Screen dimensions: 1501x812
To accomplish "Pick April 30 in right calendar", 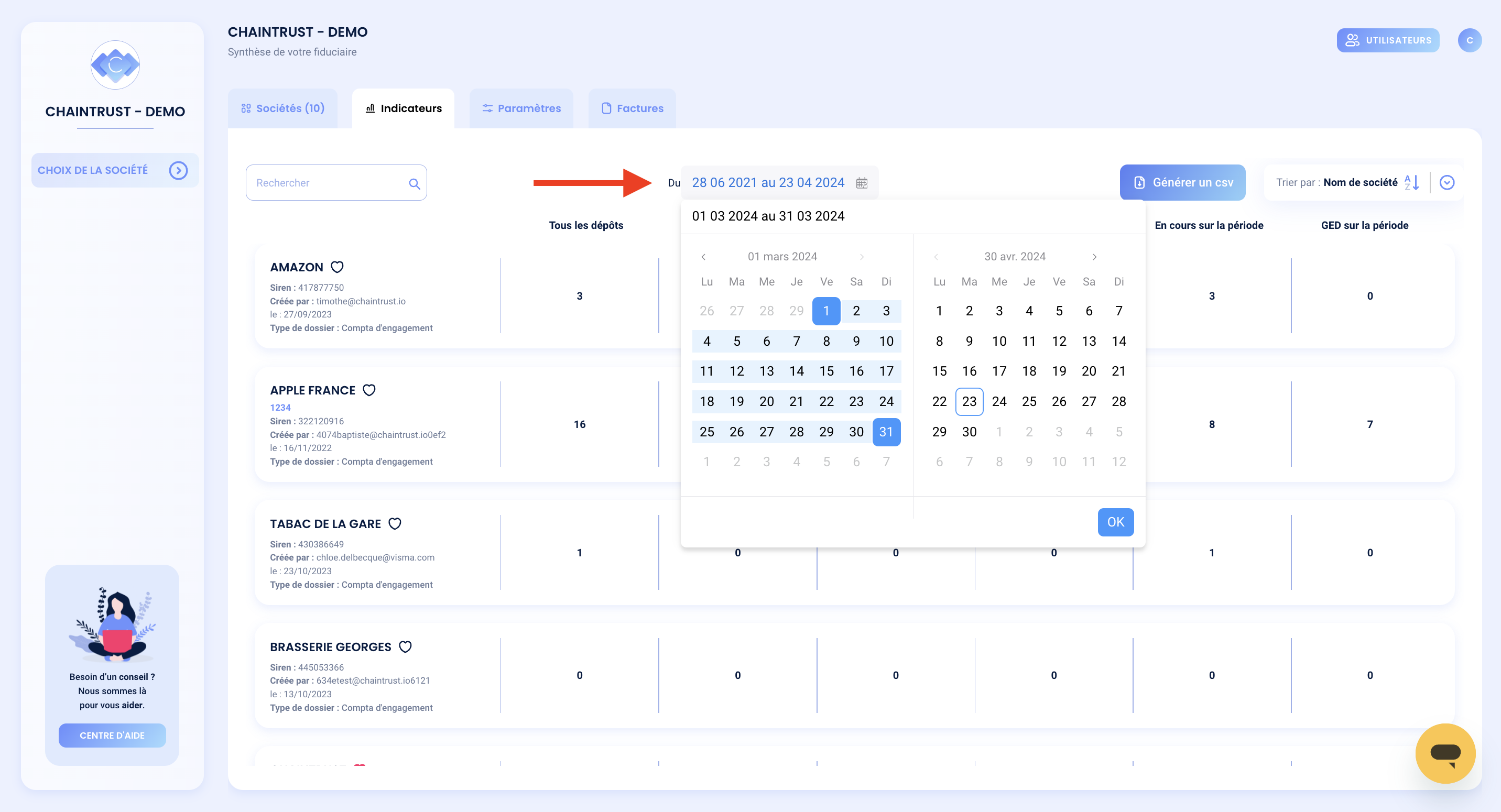I will (969, 432).
